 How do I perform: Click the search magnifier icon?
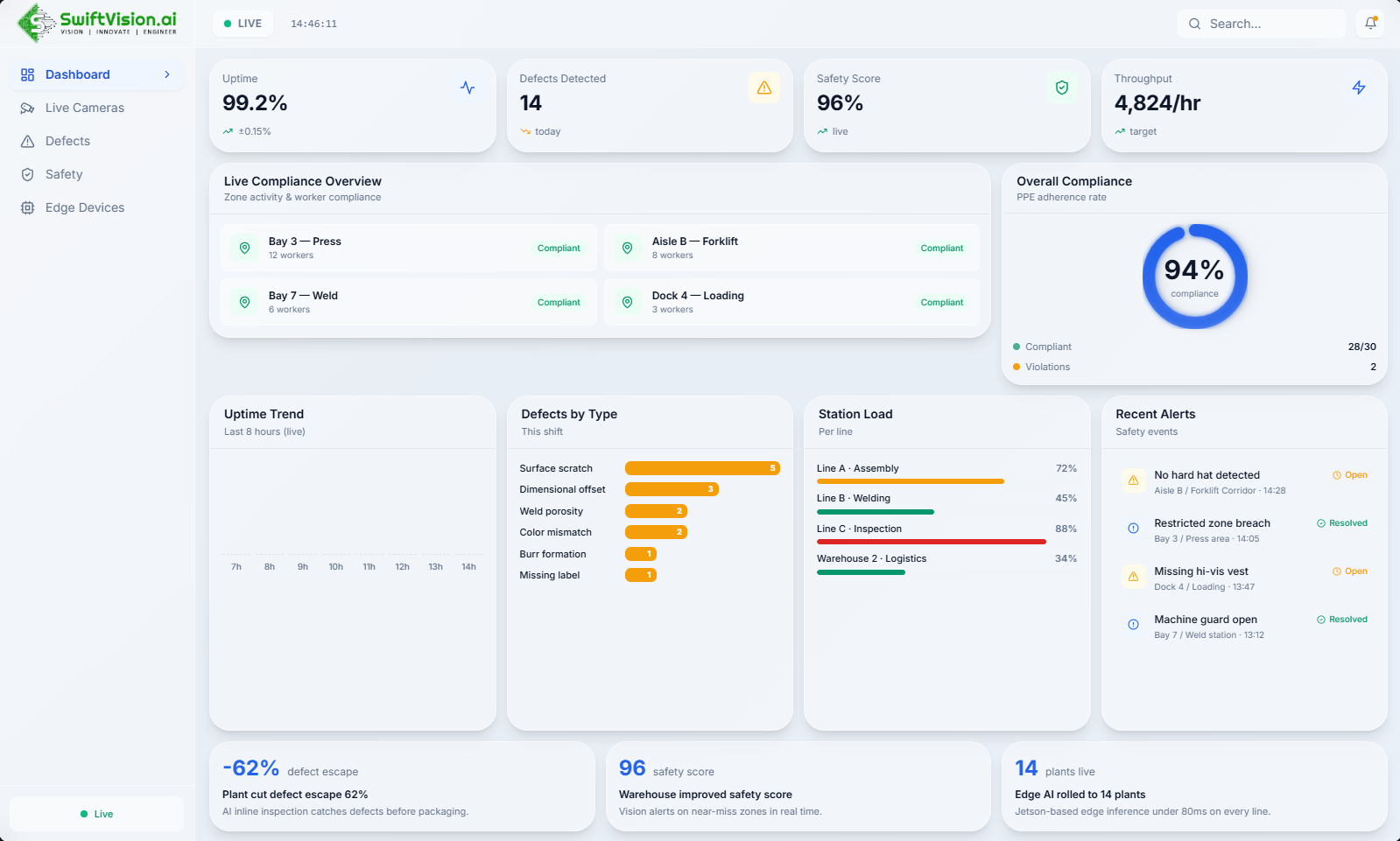coord(1194,24)
